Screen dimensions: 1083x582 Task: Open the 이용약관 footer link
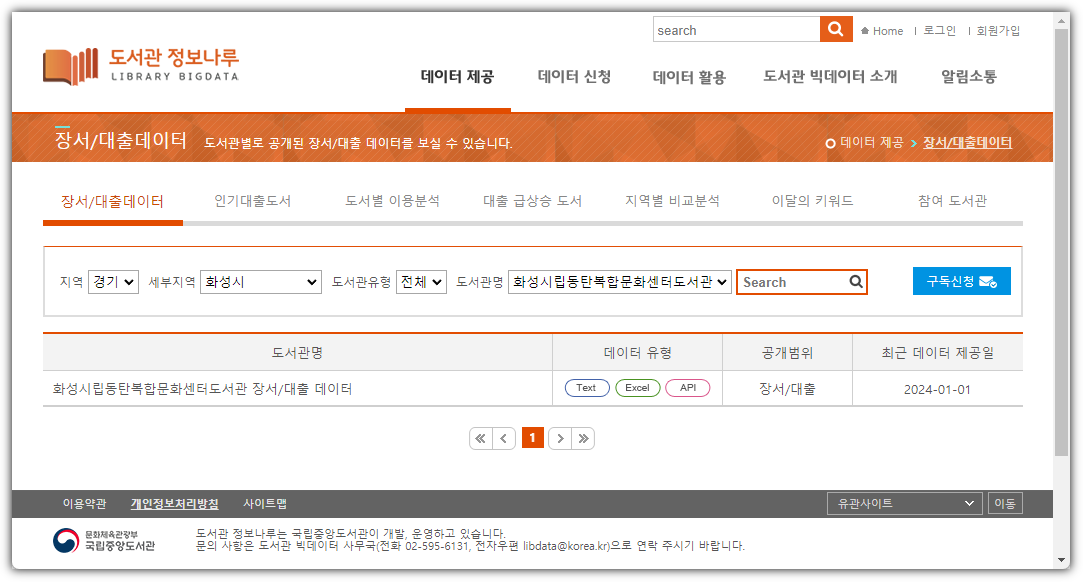point(84,503)
